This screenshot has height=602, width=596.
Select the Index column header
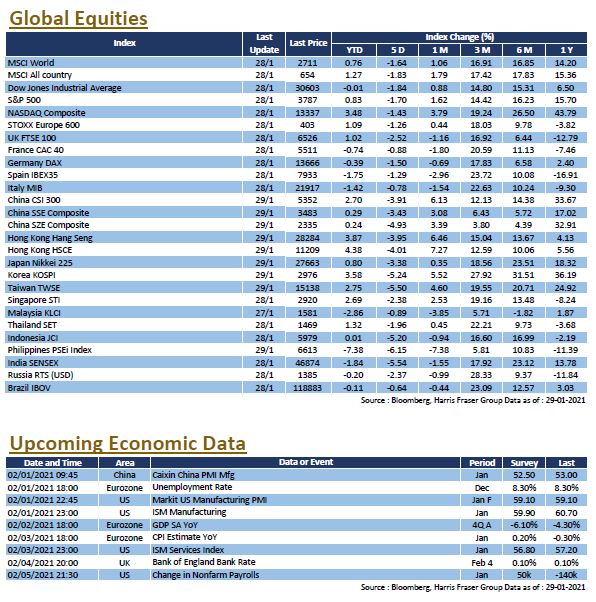click(124, 43)
